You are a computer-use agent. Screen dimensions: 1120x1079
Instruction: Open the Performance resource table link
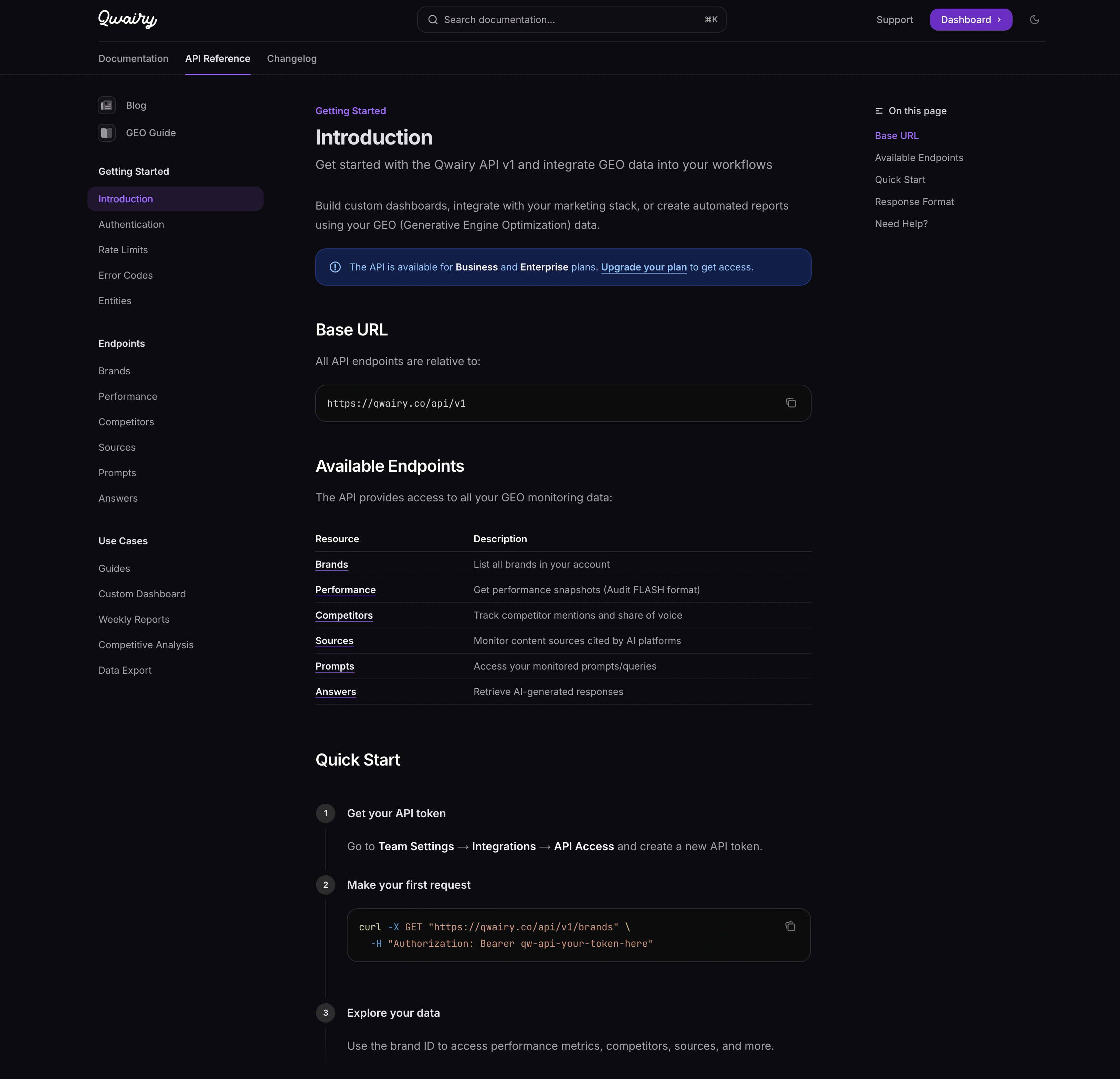[x=345, y=590]
